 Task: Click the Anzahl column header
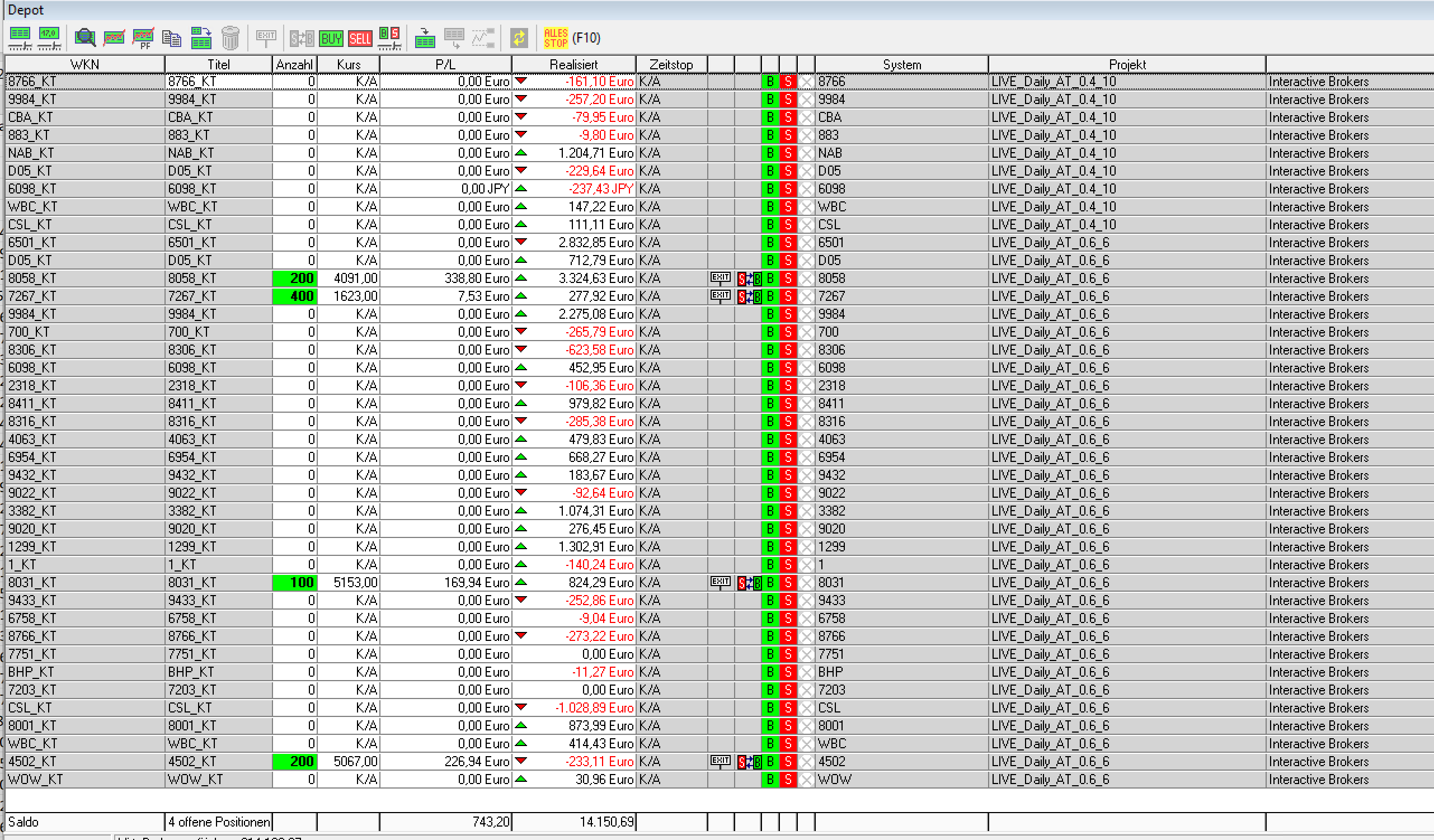tap(294, 64)
